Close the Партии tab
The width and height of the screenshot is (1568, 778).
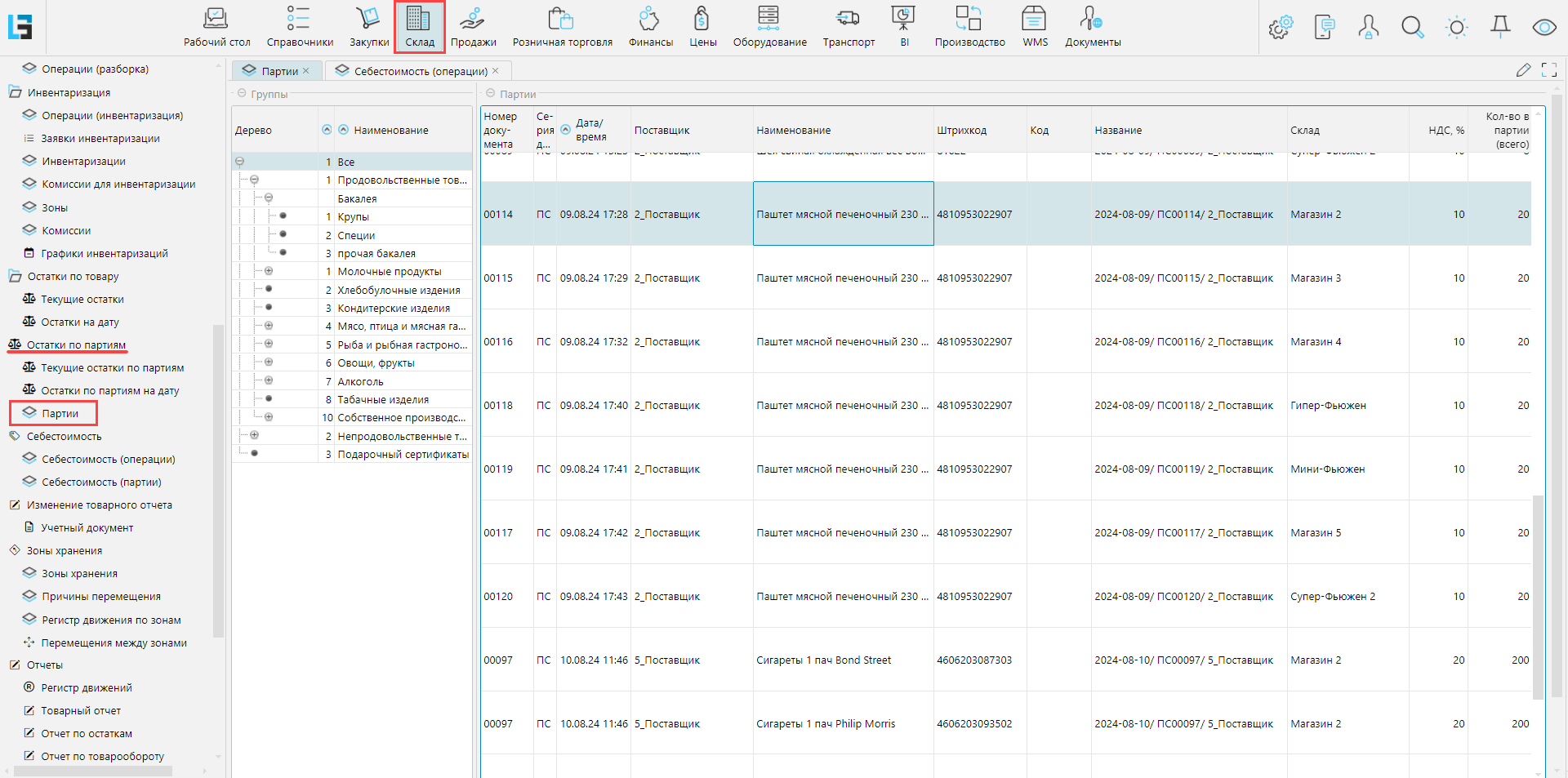pos(306,71)
